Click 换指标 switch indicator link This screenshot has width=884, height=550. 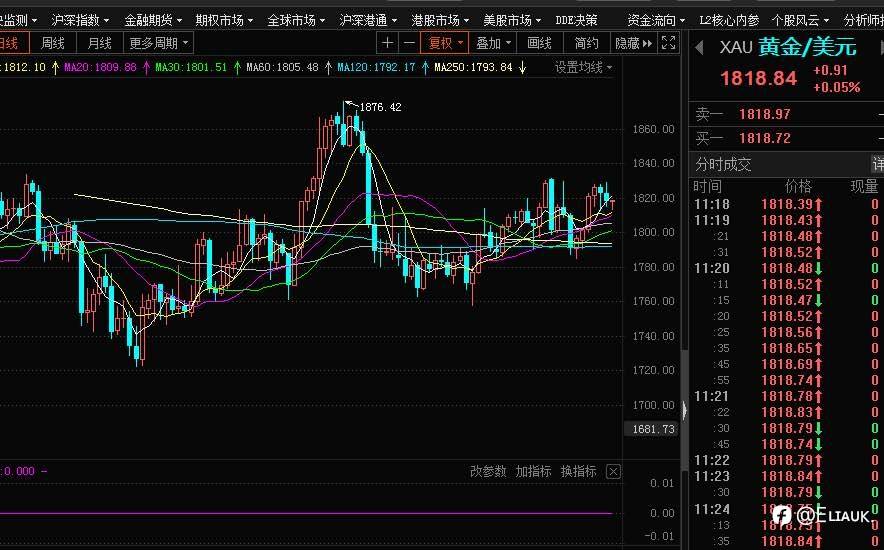[x=578, y=472]
